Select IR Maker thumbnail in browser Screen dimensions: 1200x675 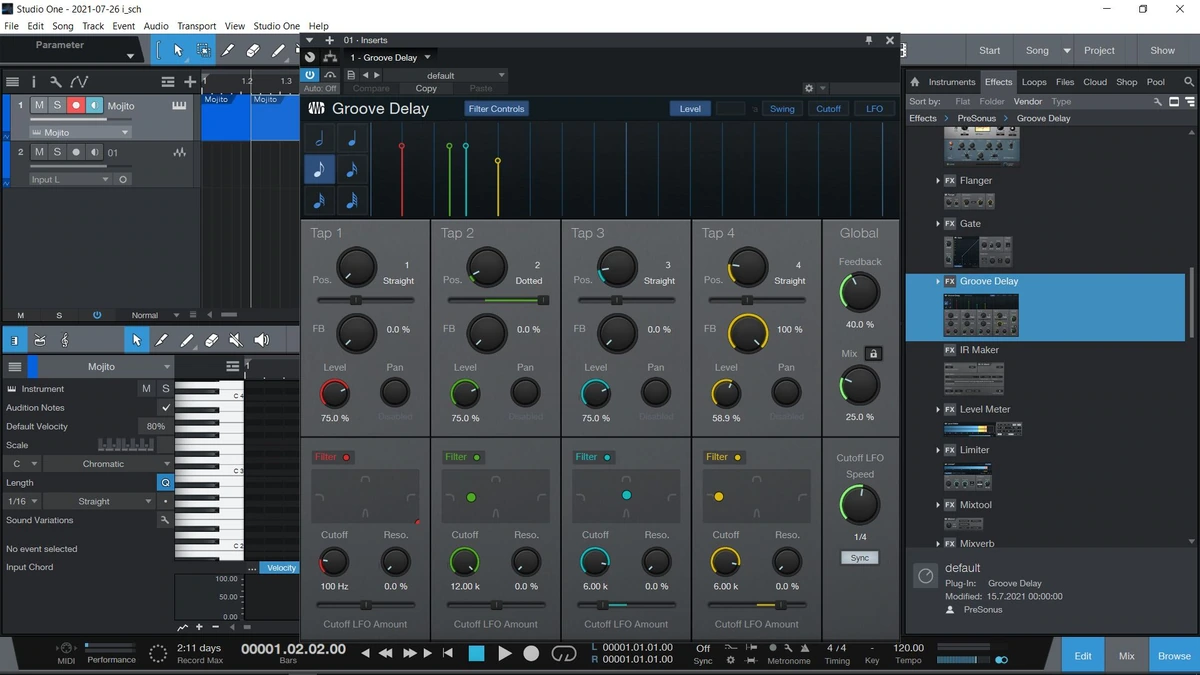click(x=974, y=379)
